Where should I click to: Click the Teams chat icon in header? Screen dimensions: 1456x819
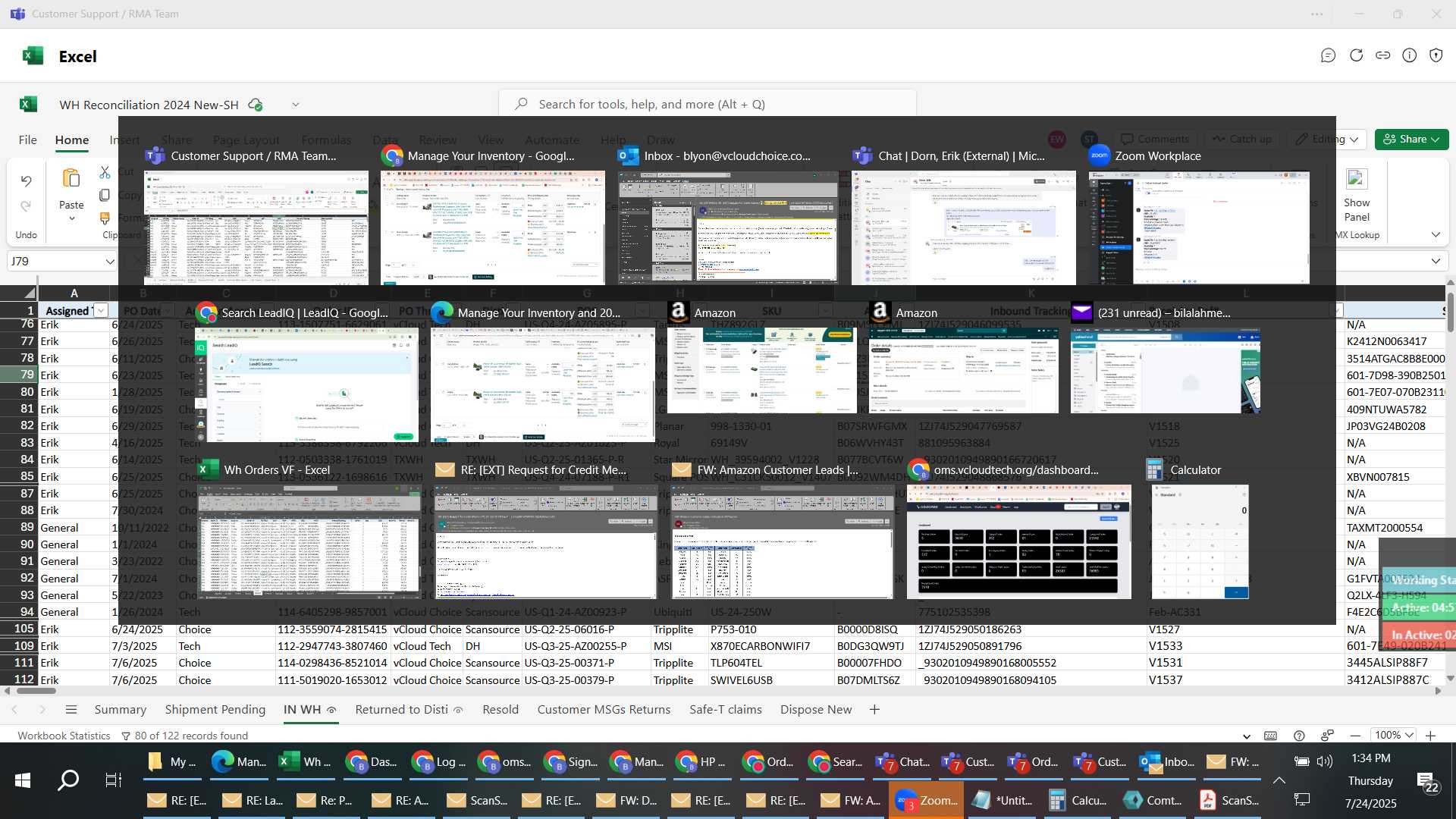coord(1328,55)
